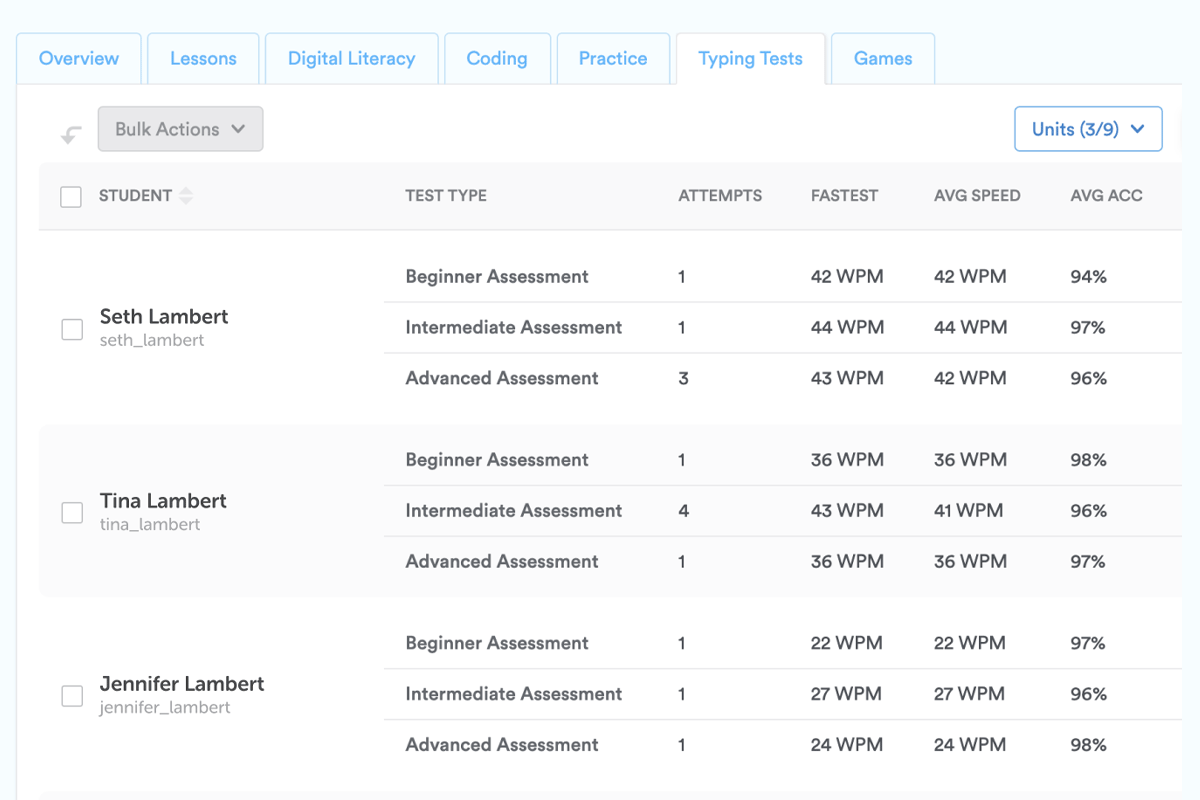Screen dimensions: 1200x800
Task: Tick the Jennifer Lambert checkbox
Action: [x=72, y=696]
